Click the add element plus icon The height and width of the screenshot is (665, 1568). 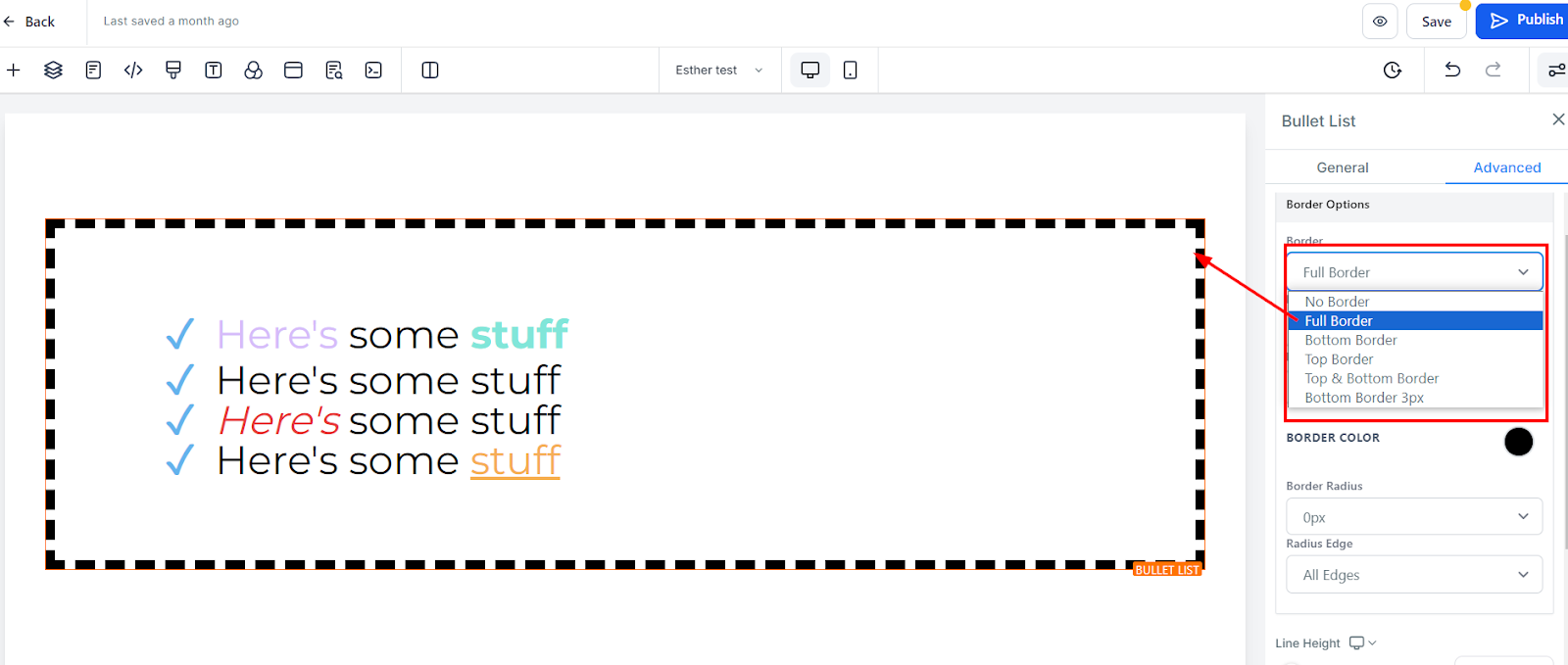pyautogui.click(x=14, y=70)
